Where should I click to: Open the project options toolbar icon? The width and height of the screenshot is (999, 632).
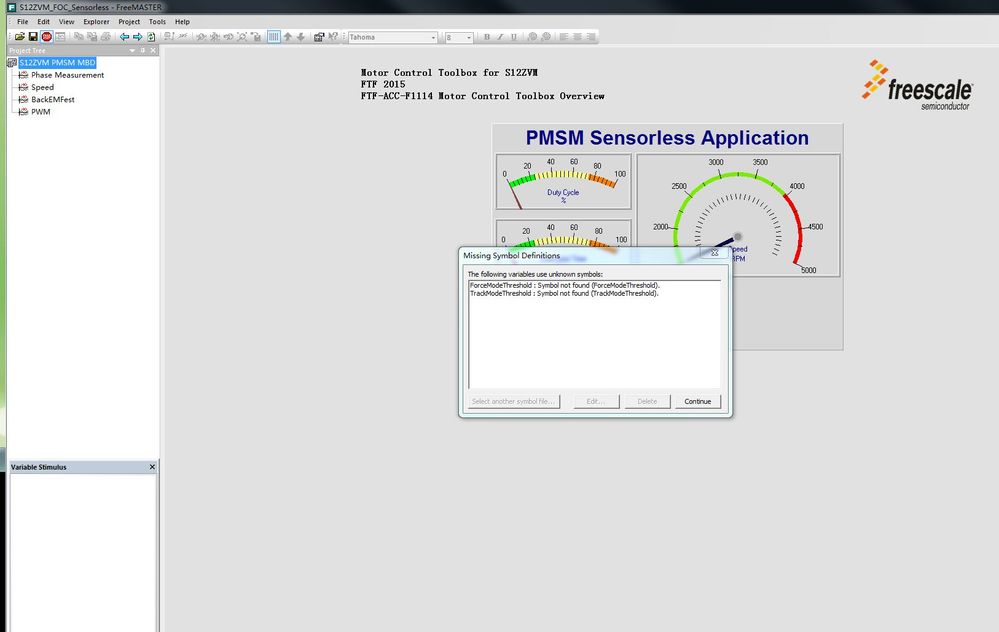coord(319,37)
